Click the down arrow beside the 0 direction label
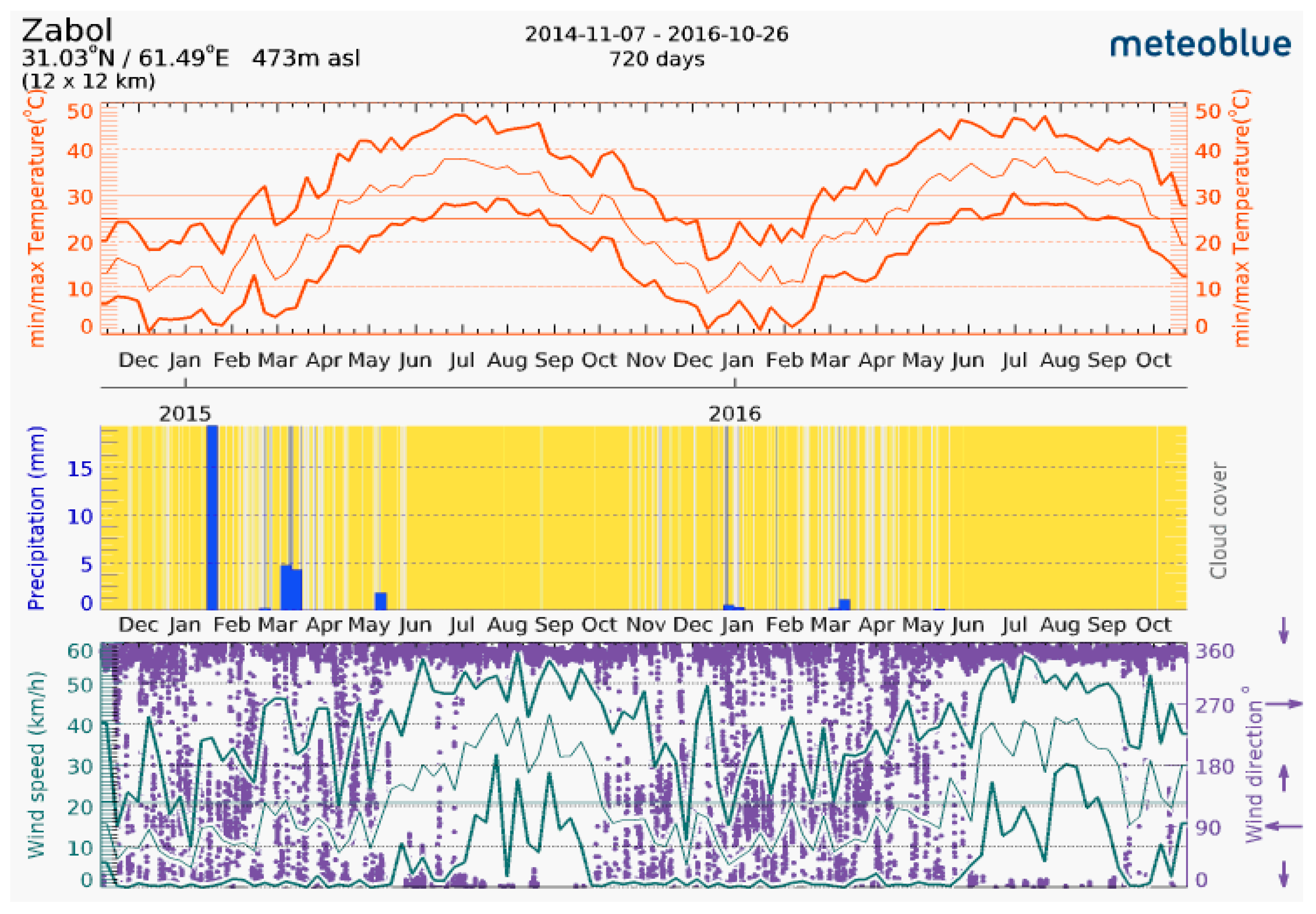This screenshot has height=914, width=1316. [x=1284, y=873]
